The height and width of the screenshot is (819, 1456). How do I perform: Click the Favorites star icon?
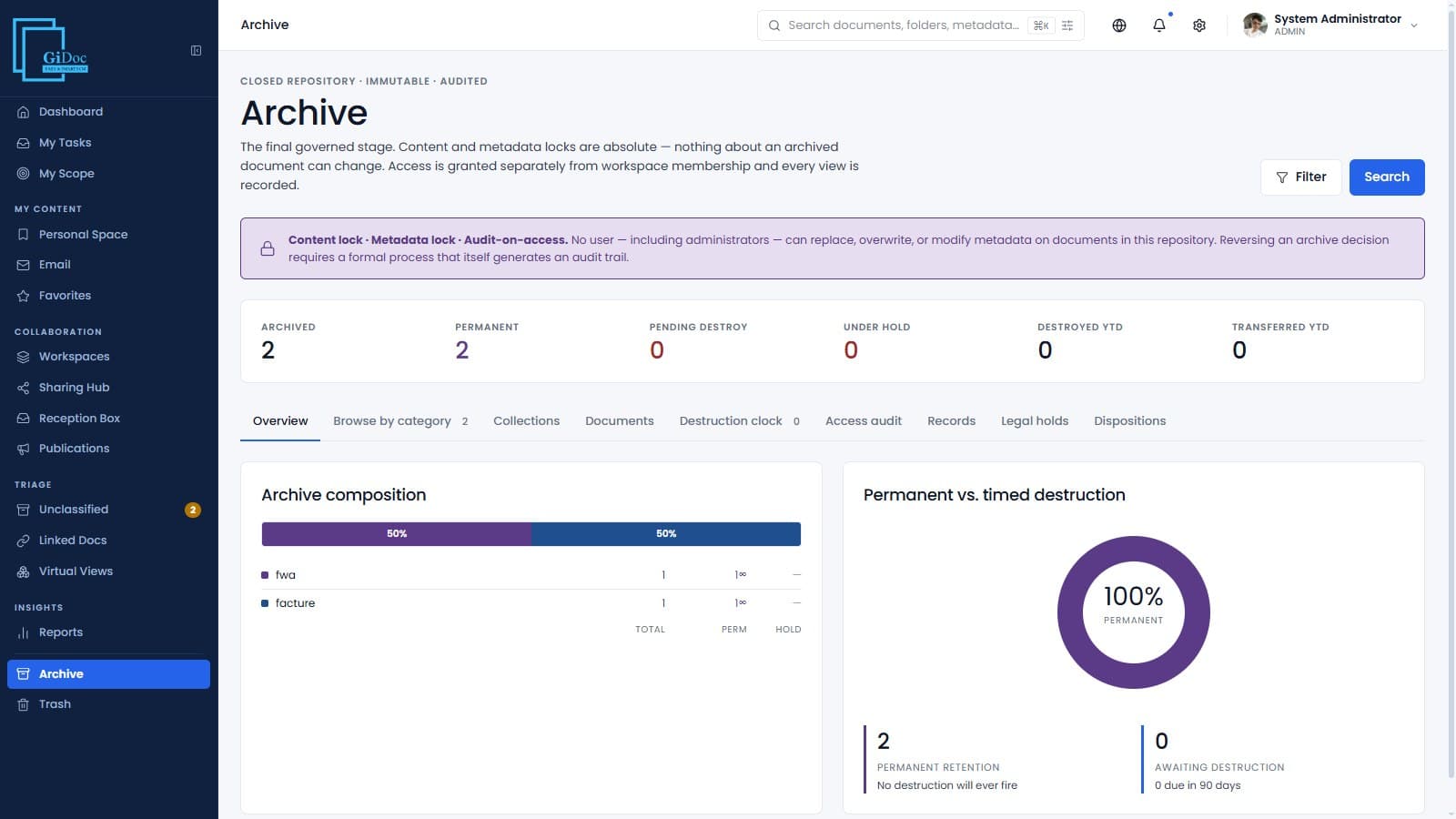pos(24,296)
